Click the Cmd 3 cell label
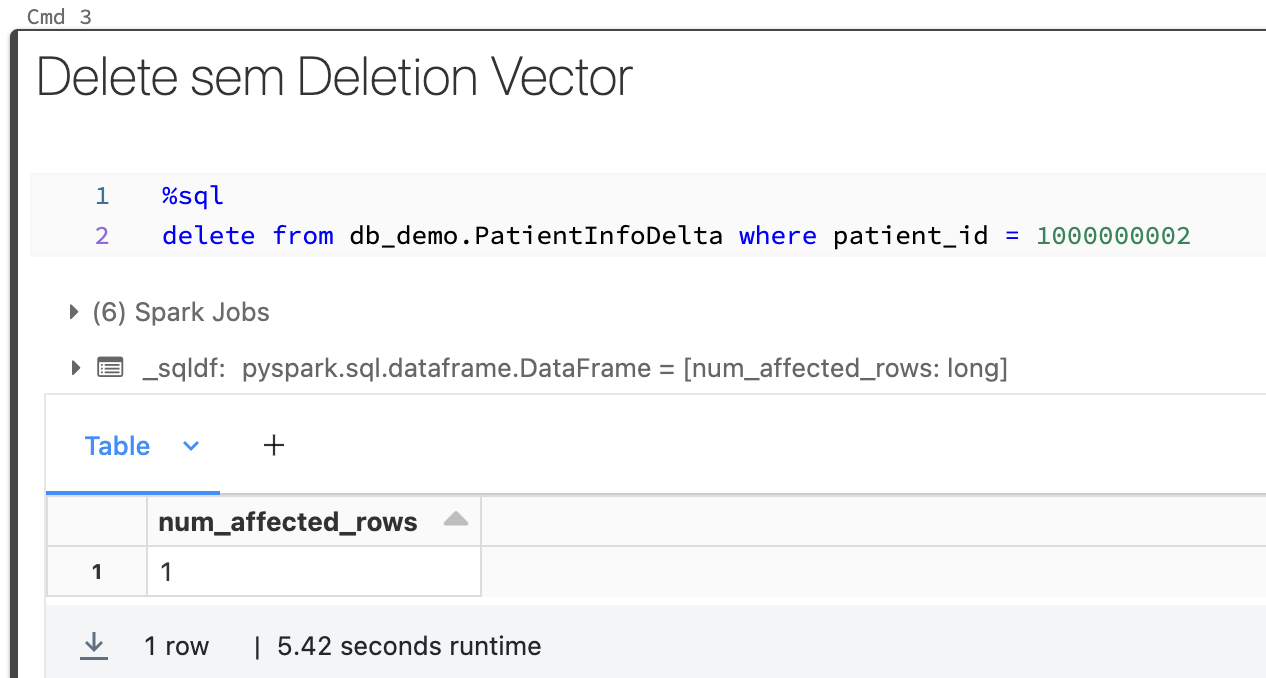The image size is (1266, 678). pyautogui.click(x=59, y=17)
